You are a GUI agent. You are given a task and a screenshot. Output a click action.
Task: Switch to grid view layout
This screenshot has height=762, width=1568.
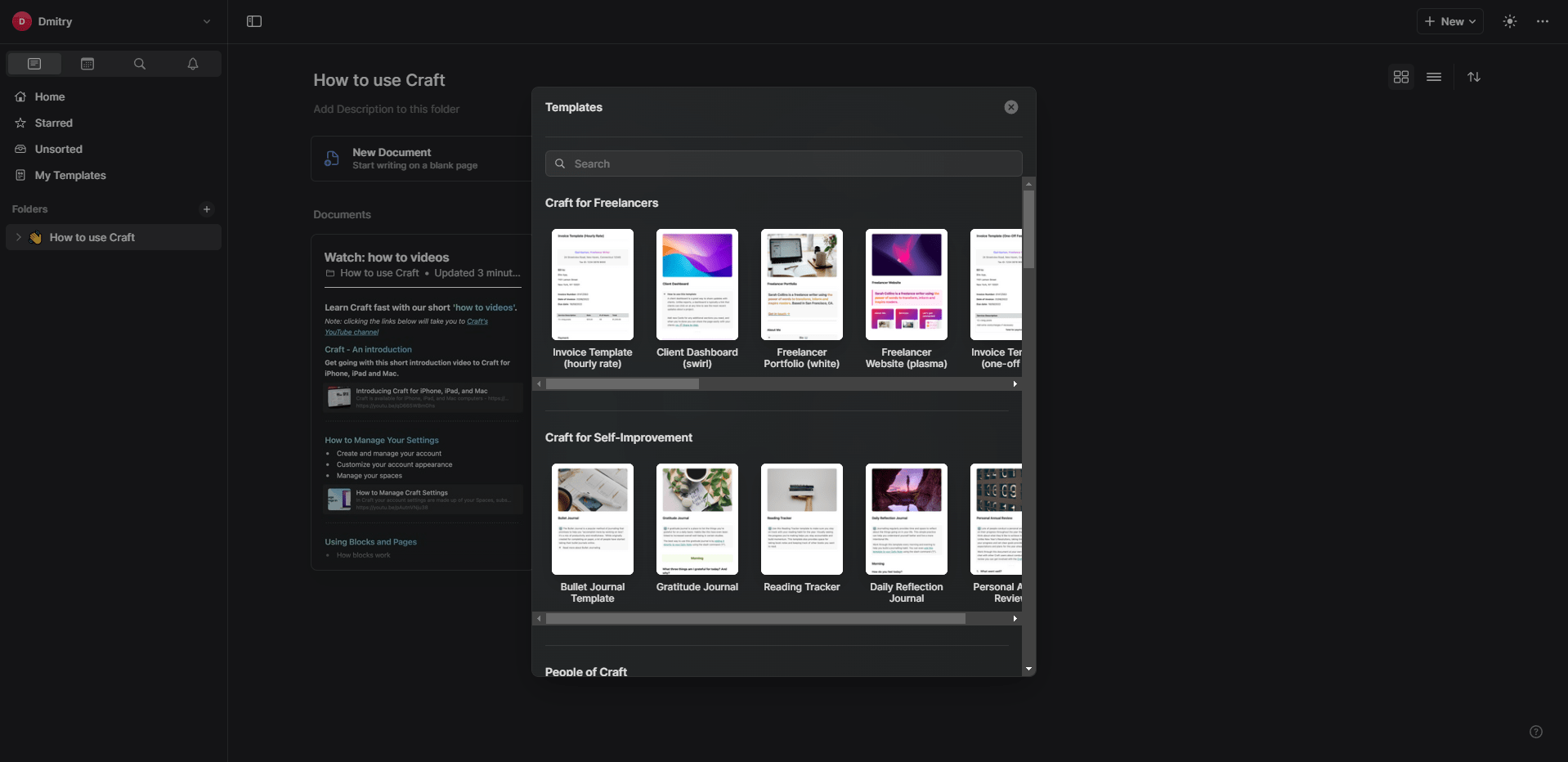coord(1401,77)
